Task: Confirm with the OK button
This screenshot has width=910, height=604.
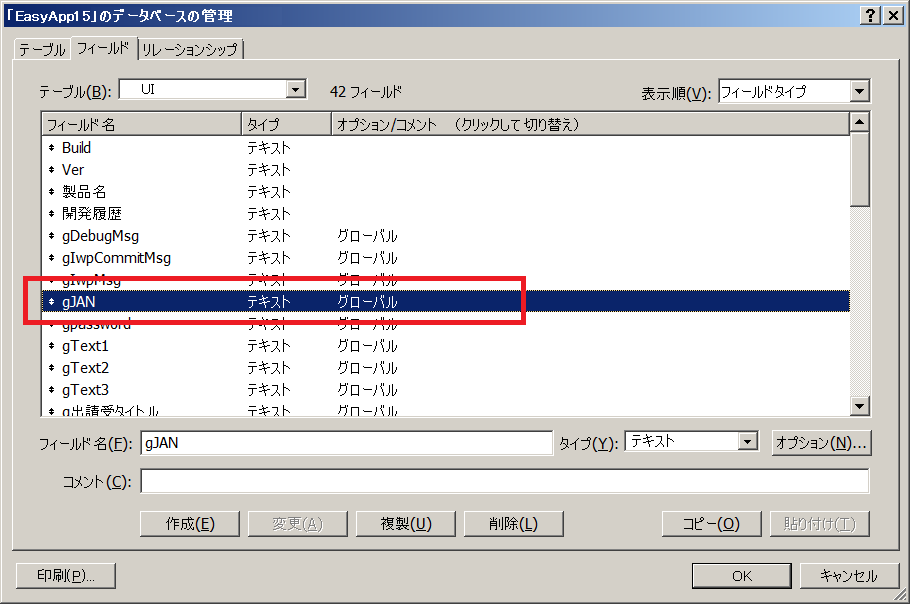Action: coord(742,576)
